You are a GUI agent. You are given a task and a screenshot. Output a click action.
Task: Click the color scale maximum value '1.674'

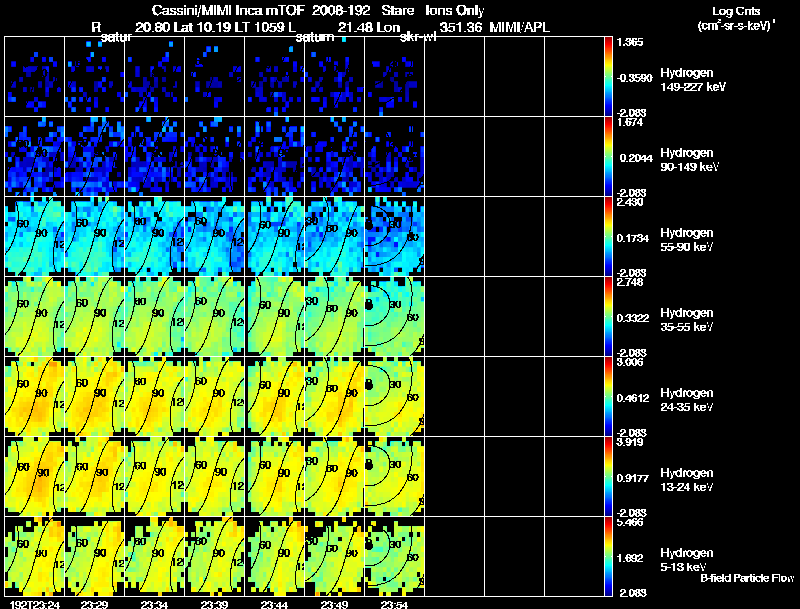(630, 122)
